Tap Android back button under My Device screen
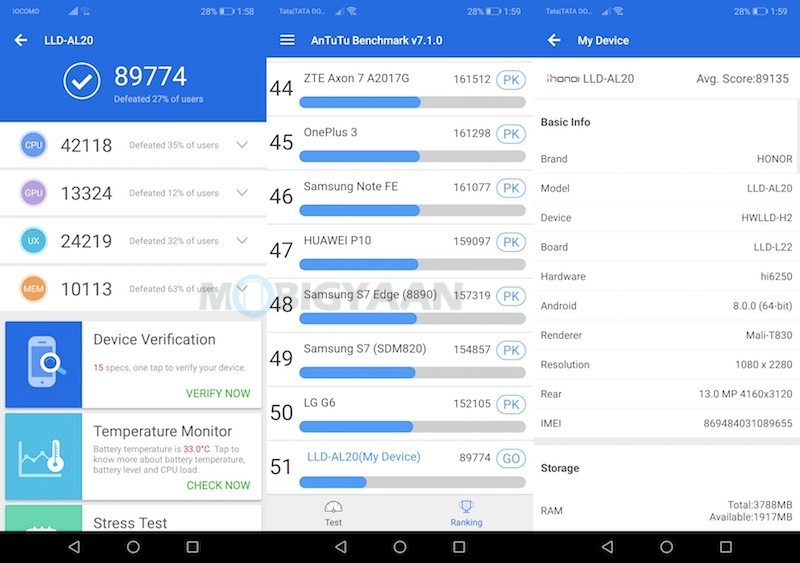The height and width of the screenshot is (563, 800). [608, 547]
